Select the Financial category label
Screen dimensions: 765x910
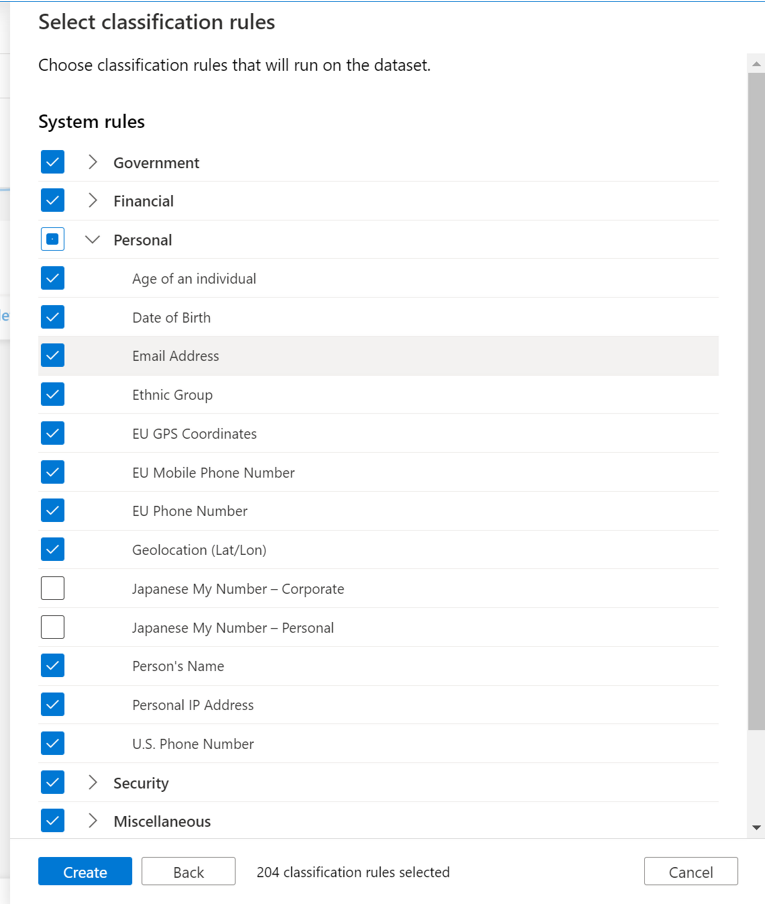[143, 201]
